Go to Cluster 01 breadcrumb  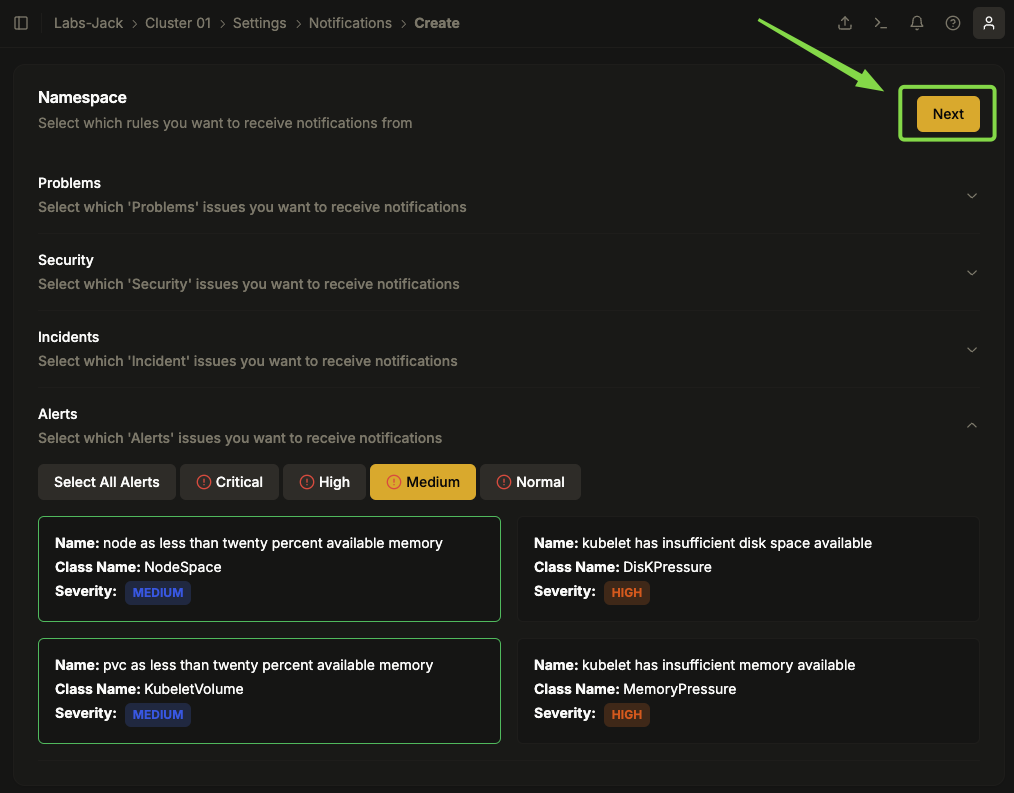(178, 23)
